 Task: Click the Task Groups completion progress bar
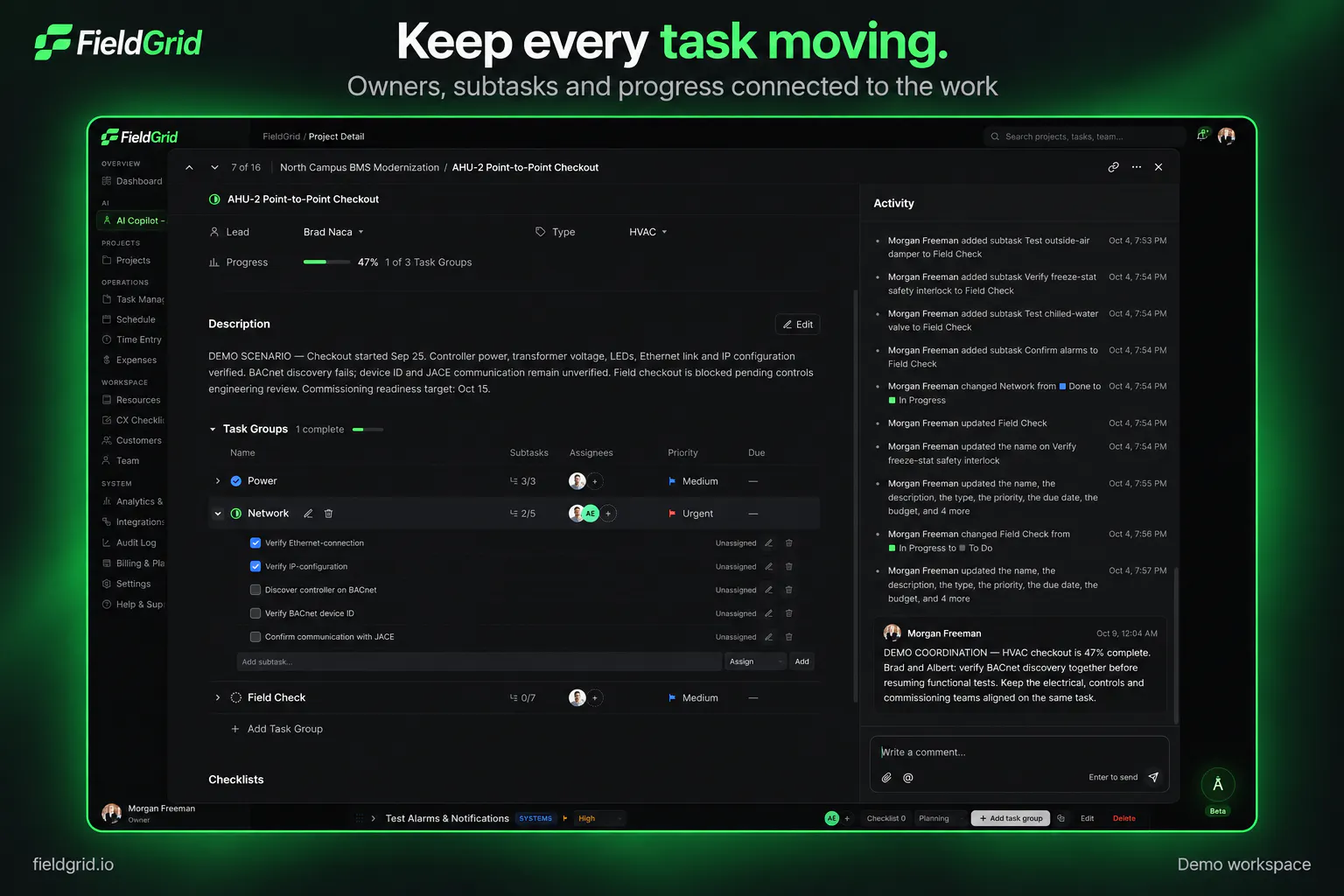tap(367, 430)
